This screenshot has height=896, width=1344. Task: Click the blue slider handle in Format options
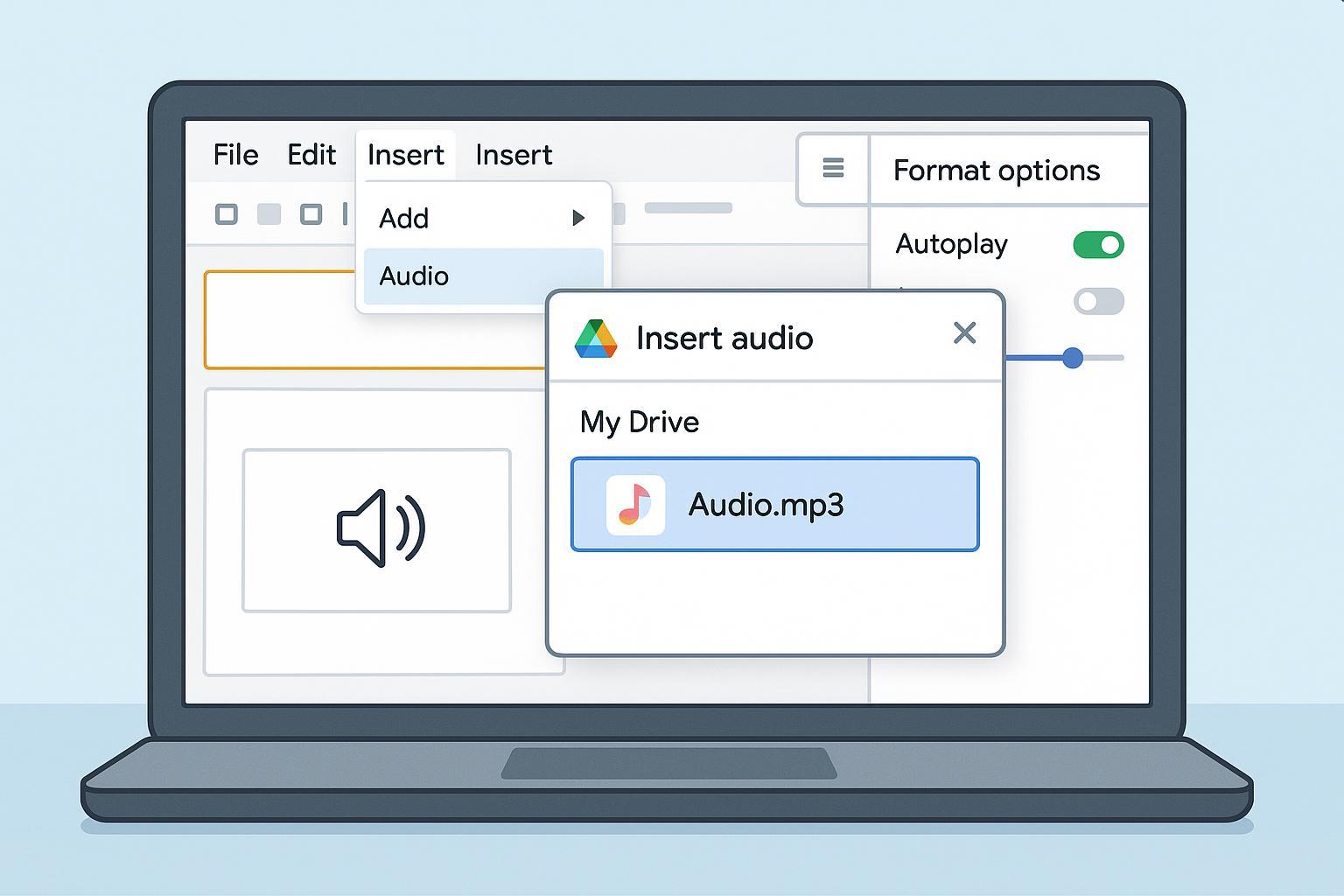[1073, 358]
